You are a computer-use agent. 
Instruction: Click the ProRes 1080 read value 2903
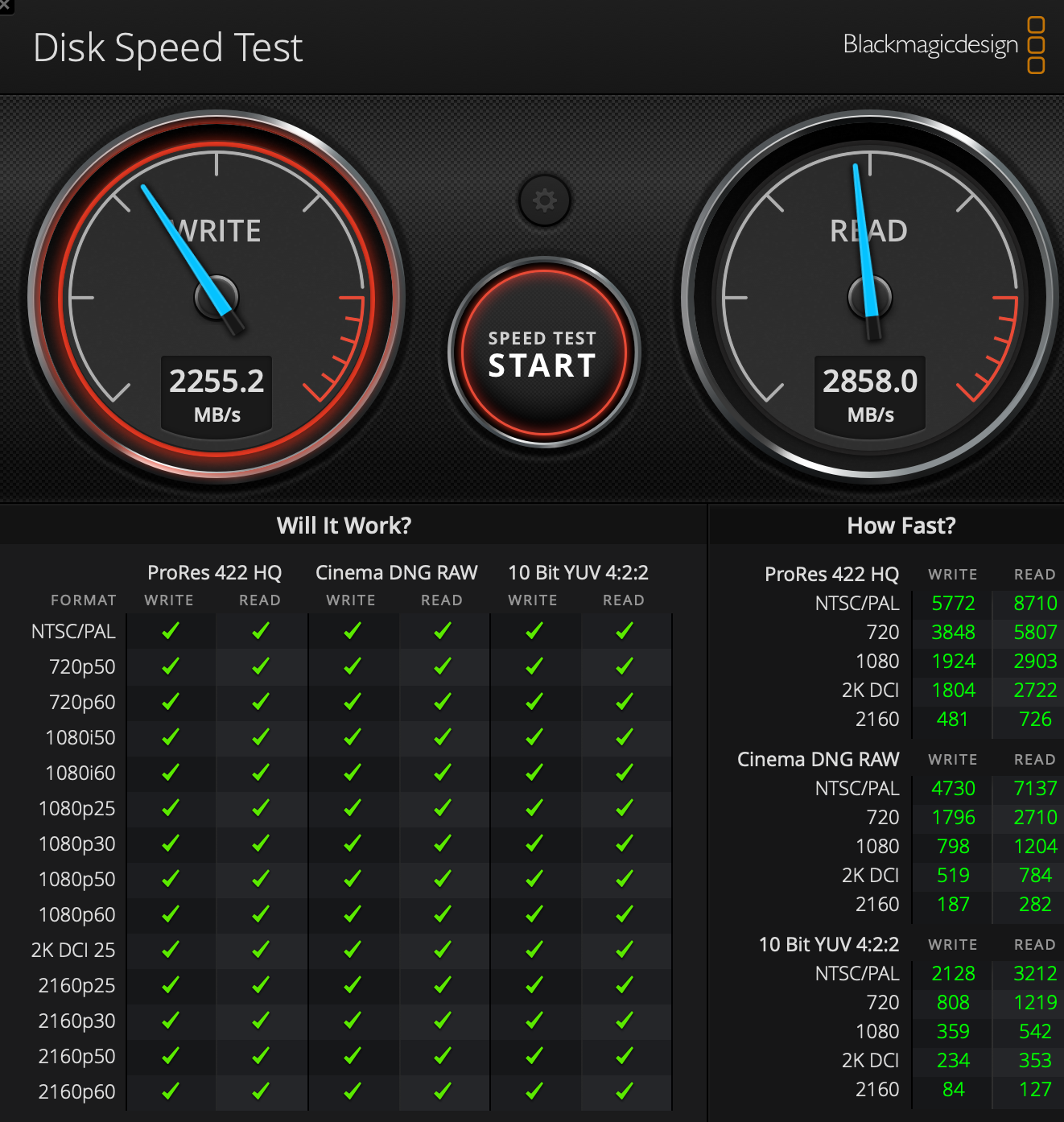pyautogui.click(x=1035, y=661)
